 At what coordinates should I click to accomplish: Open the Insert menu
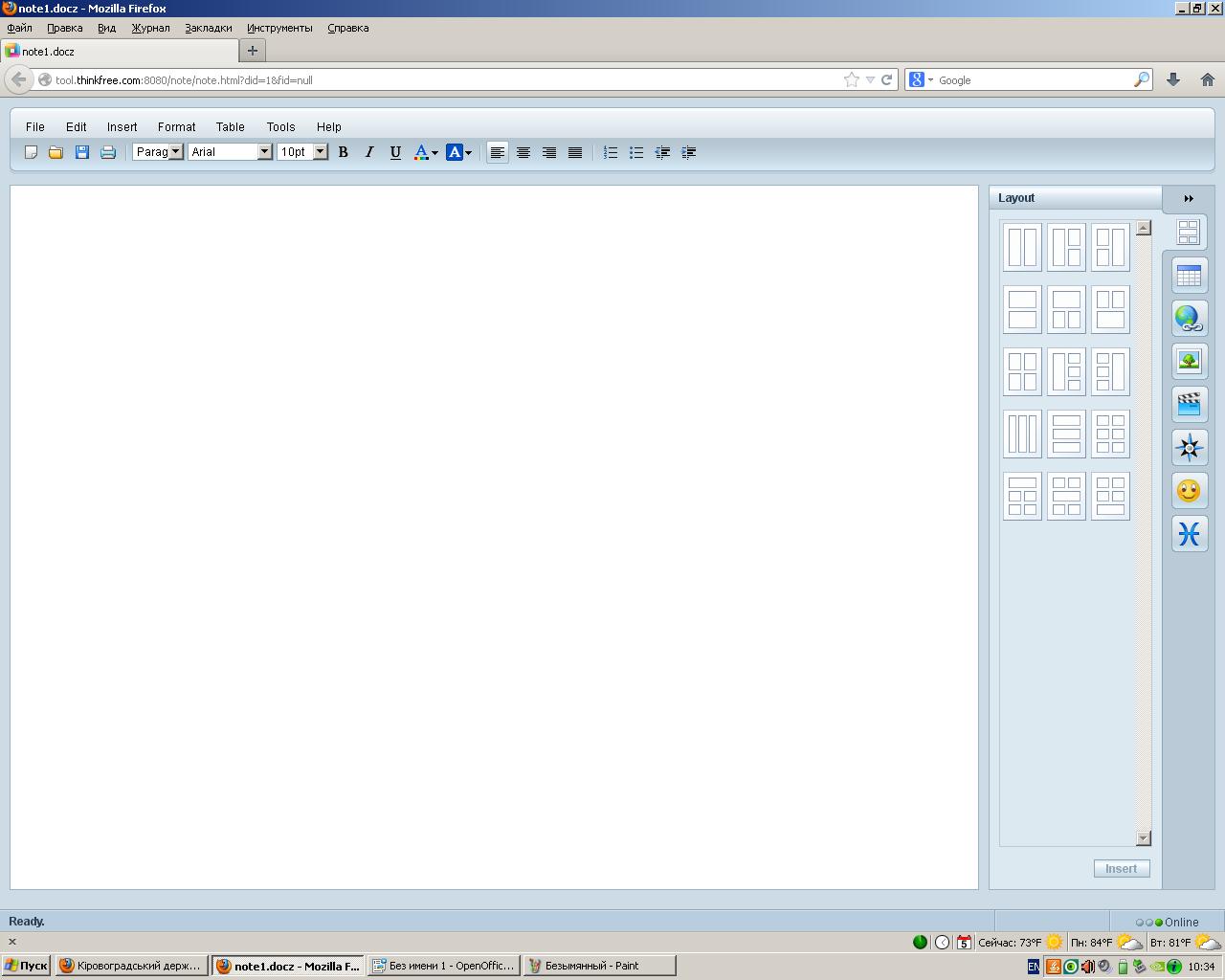click(x=122, y=126)
